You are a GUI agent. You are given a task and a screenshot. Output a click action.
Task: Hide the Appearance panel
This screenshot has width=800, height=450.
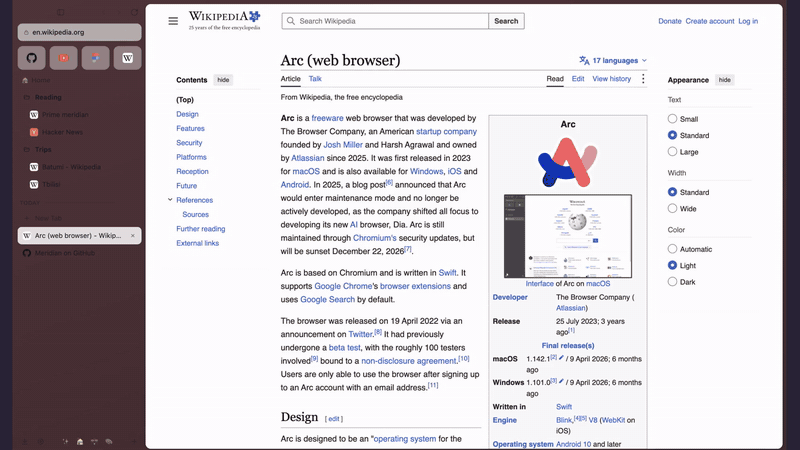point(724,80)
